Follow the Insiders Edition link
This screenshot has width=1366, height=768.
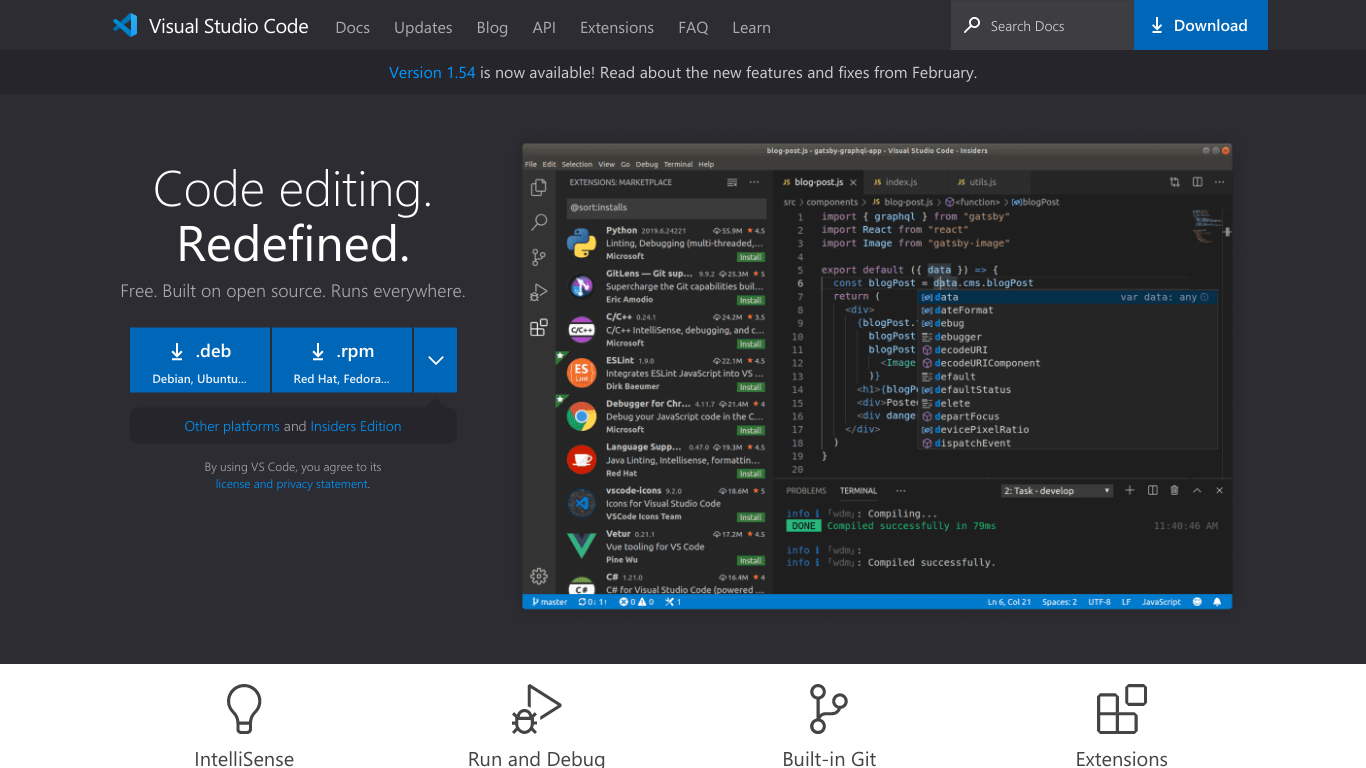click(356, 426)
